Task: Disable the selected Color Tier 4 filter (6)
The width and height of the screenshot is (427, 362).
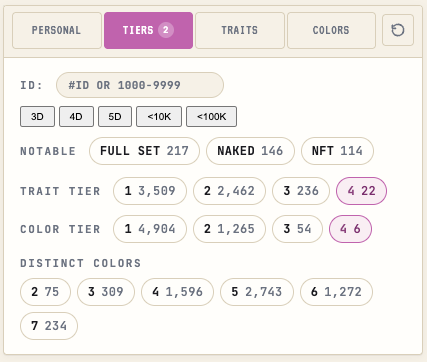Action: (x=350, y=229)
